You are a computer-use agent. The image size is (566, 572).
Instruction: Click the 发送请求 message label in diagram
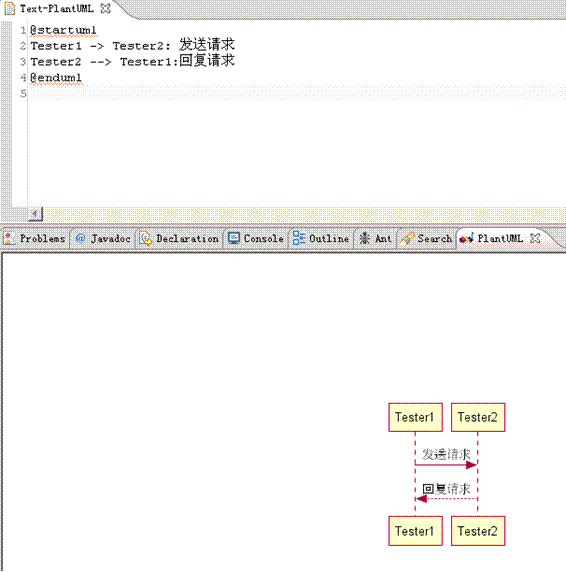coord(446,454)
